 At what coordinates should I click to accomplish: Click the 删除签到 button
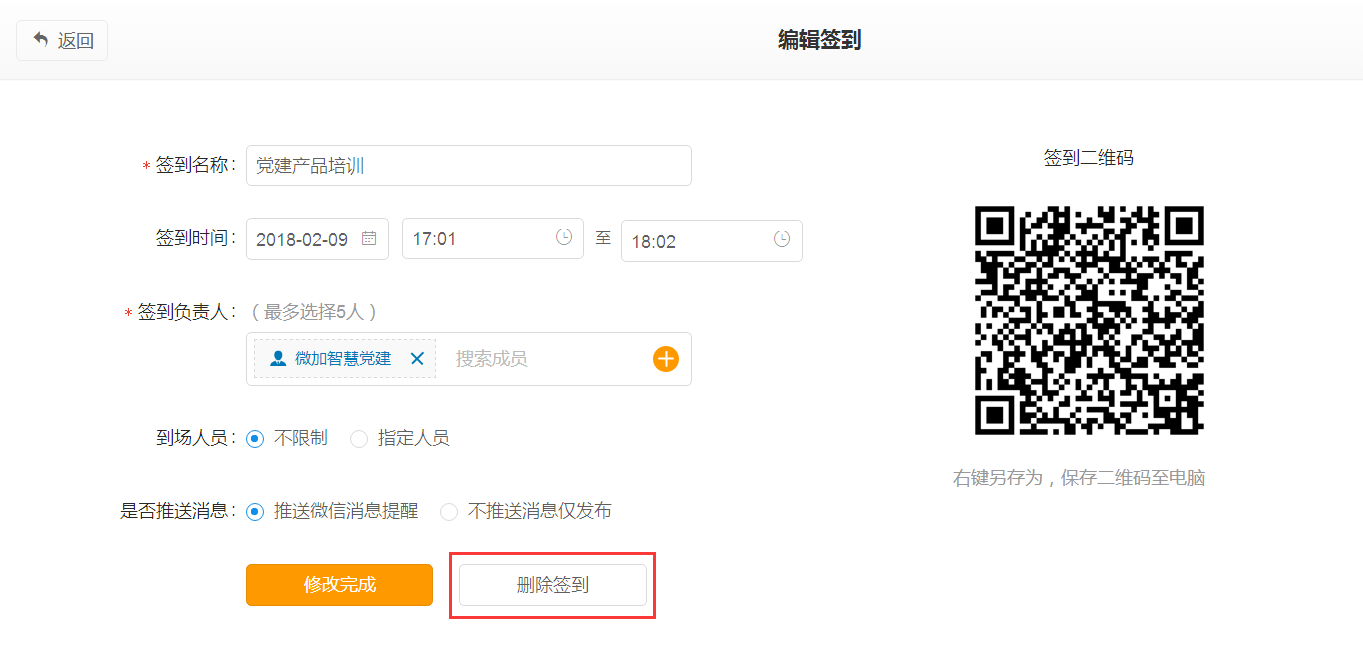[x=553, y=585]
